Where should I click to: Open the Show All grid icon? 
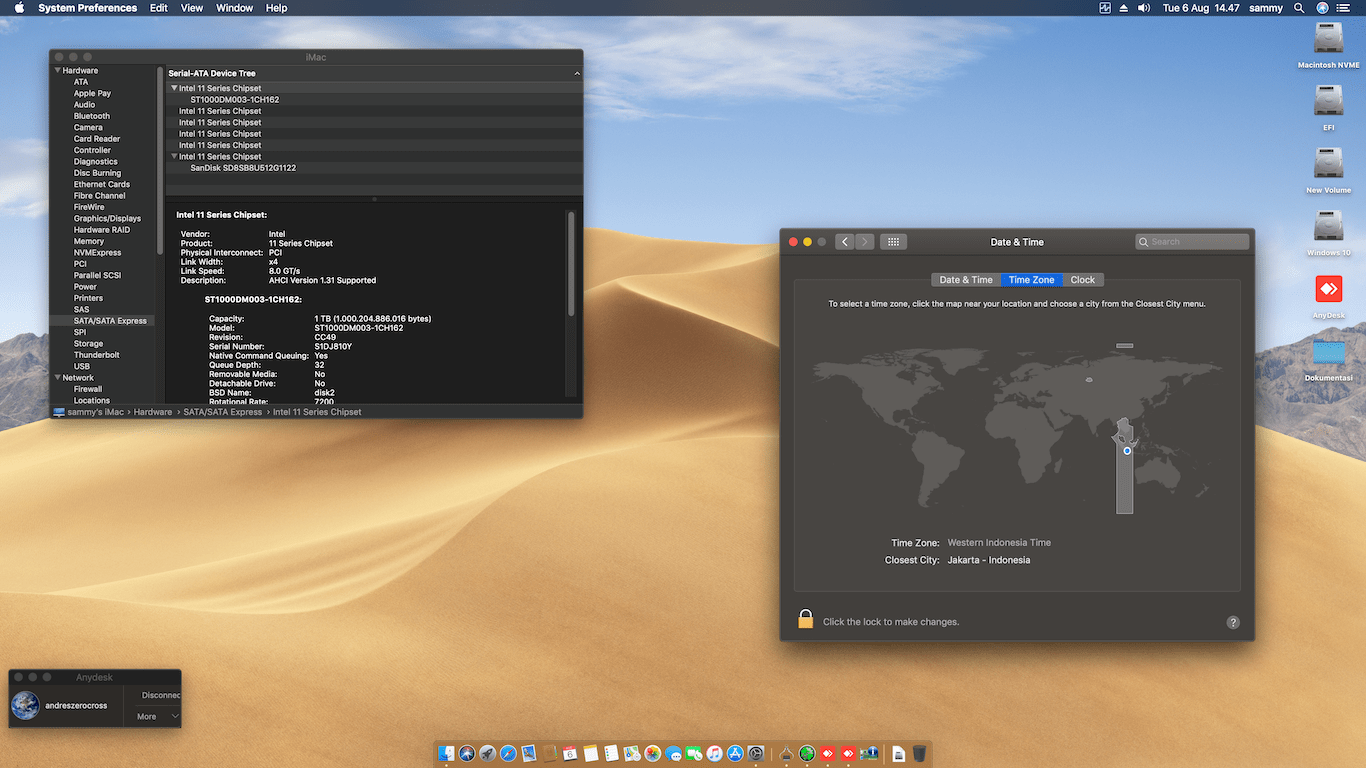[893, 242]
